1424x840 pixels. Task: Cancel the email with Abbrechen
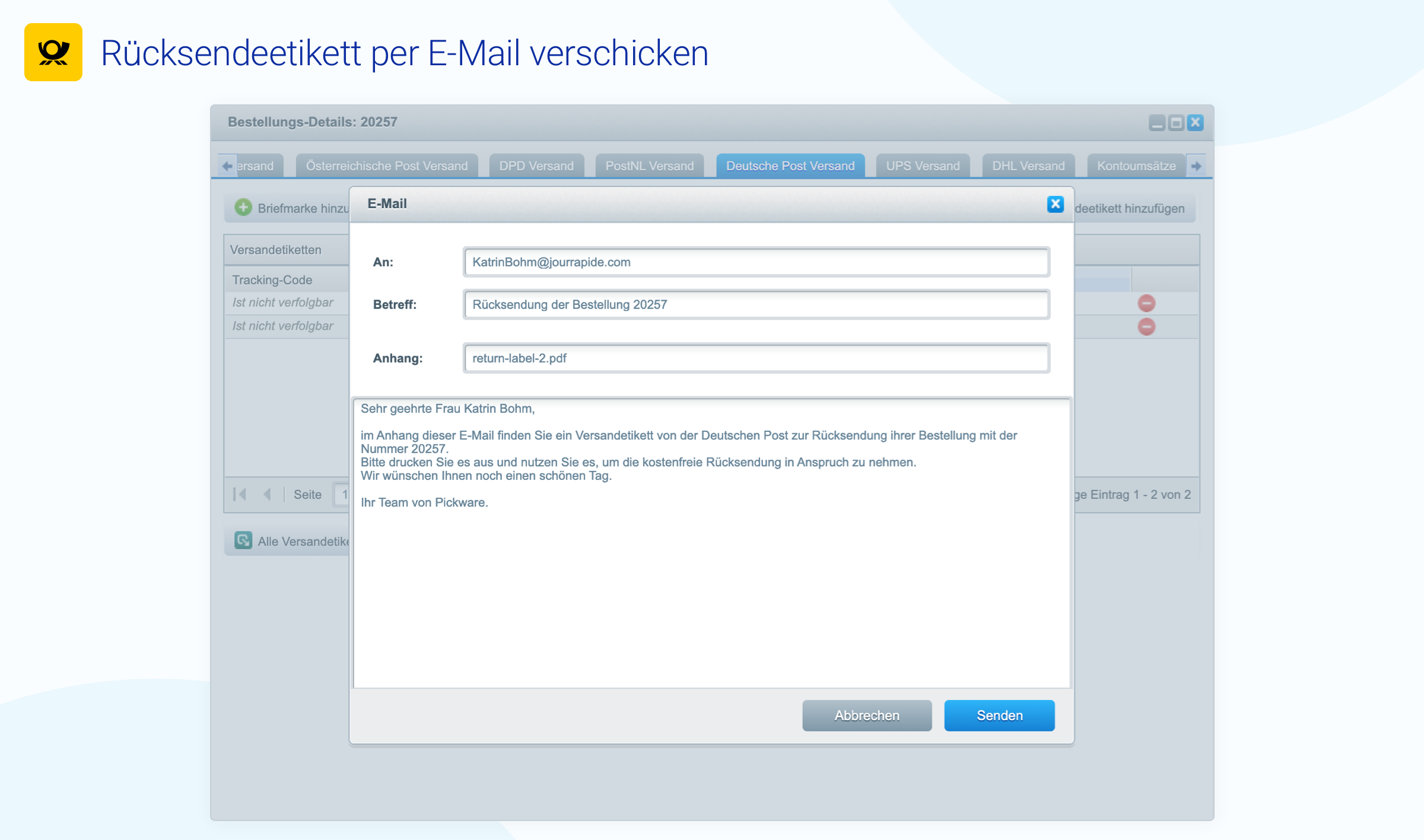click(x=867, y=715)
